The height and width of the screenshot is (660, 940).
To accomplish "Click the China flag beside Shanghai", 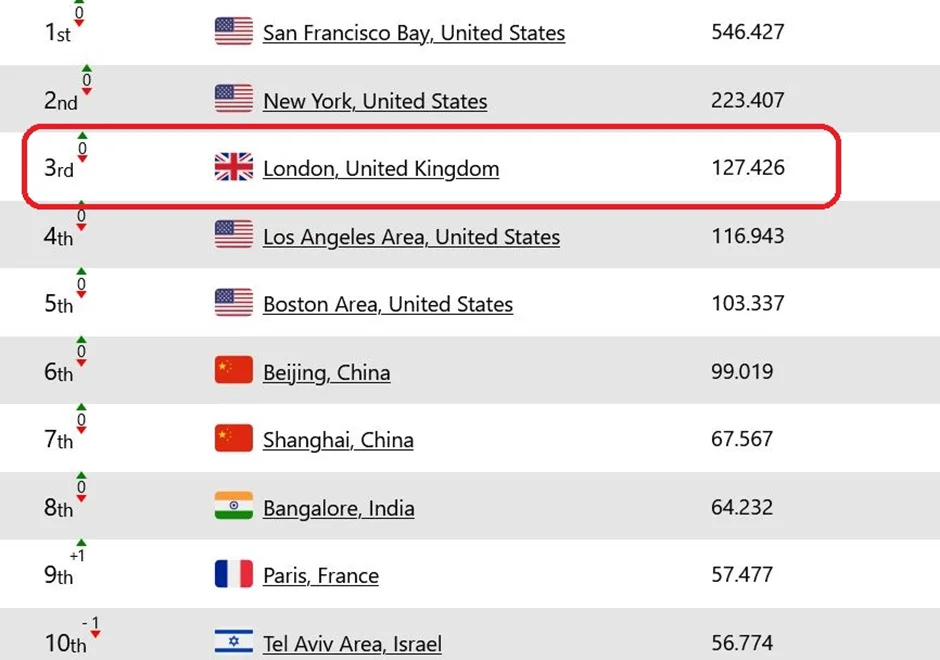I will [x=233, y=438].
